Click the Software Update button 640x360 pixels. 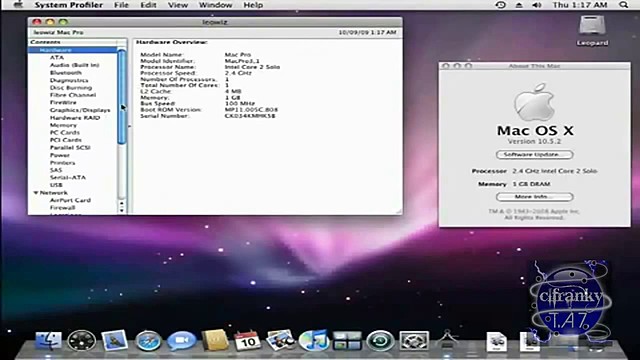[x=534, y=155]
